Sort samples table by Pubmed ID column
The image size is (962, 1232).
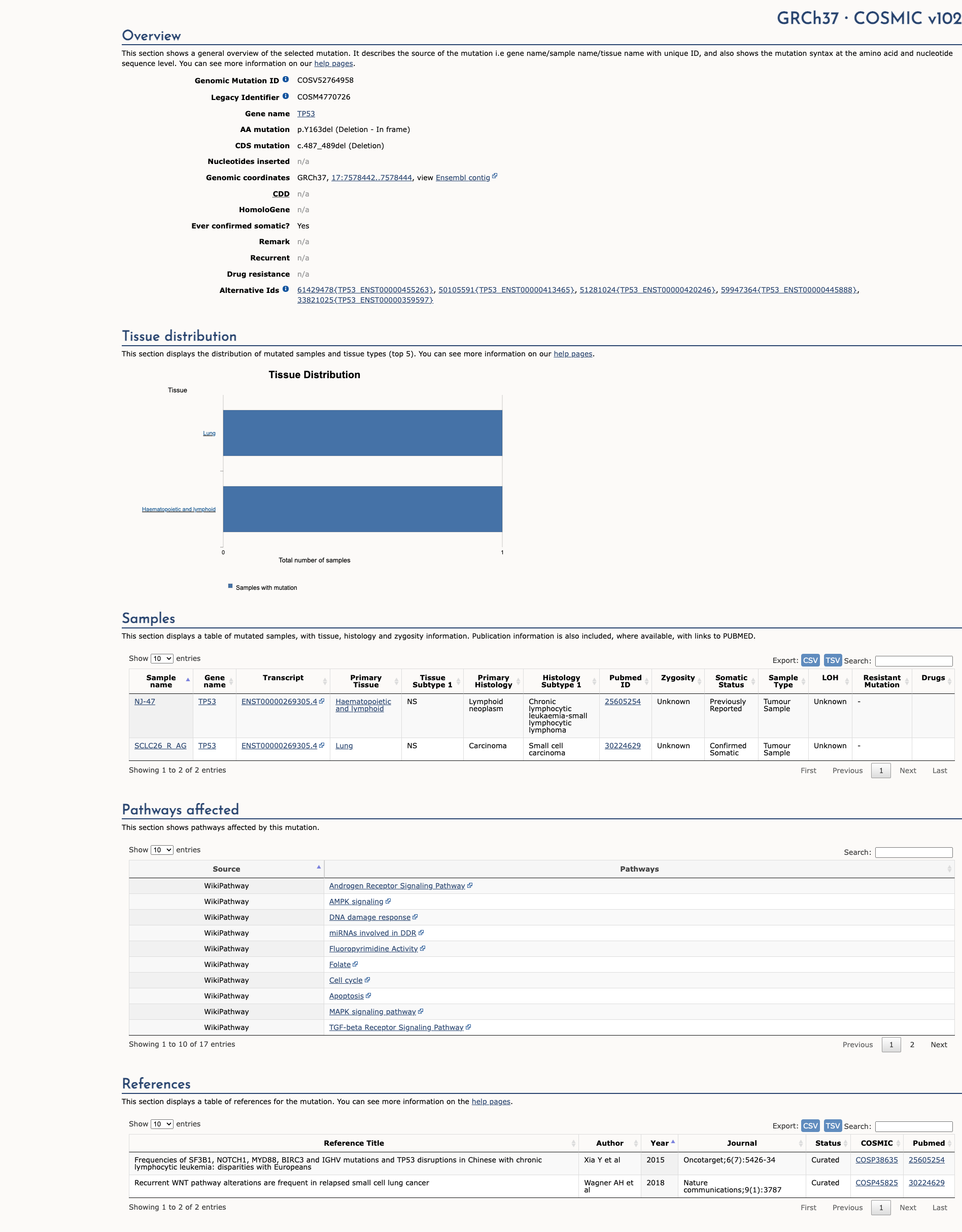coord(625,681)
